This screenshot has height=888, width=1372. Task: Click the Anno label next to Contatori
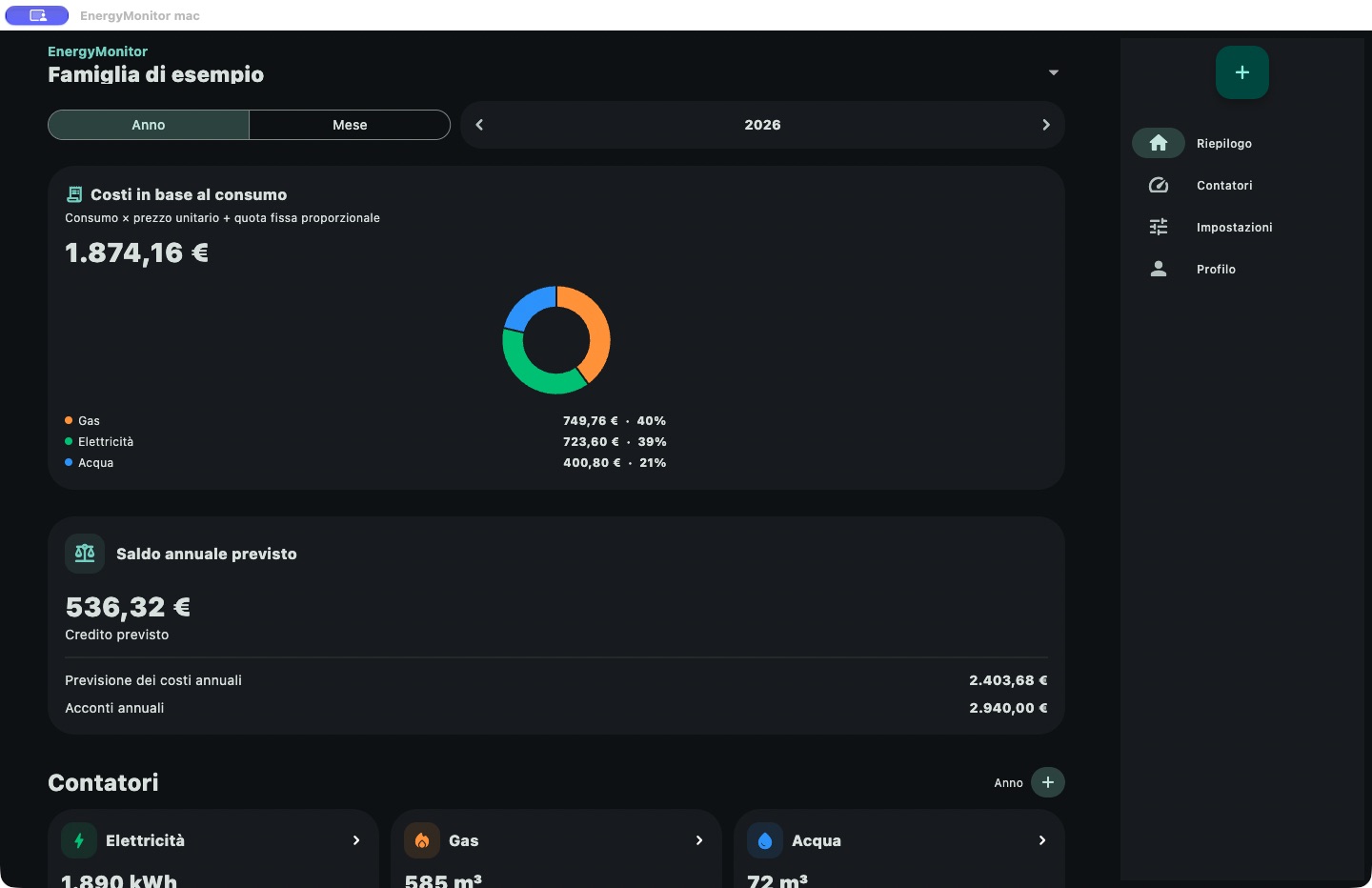(x=1008, y=783)
